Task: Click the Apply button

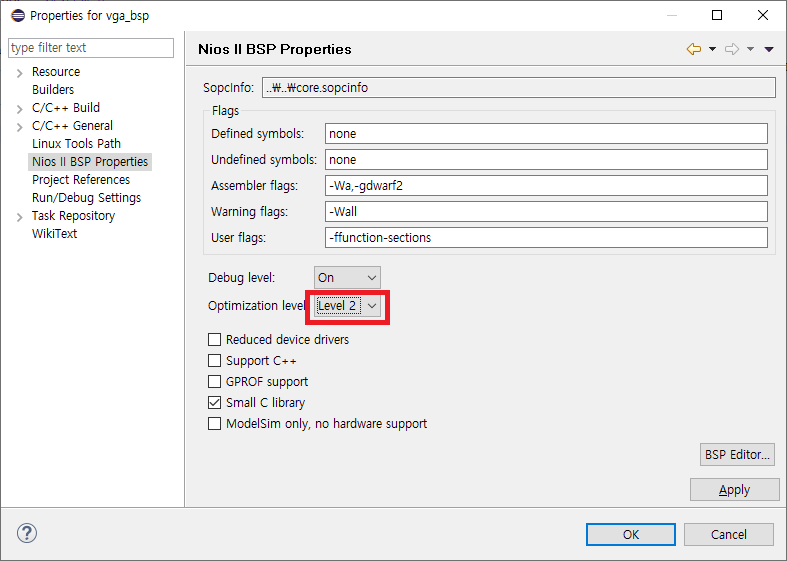Action: 734,490
